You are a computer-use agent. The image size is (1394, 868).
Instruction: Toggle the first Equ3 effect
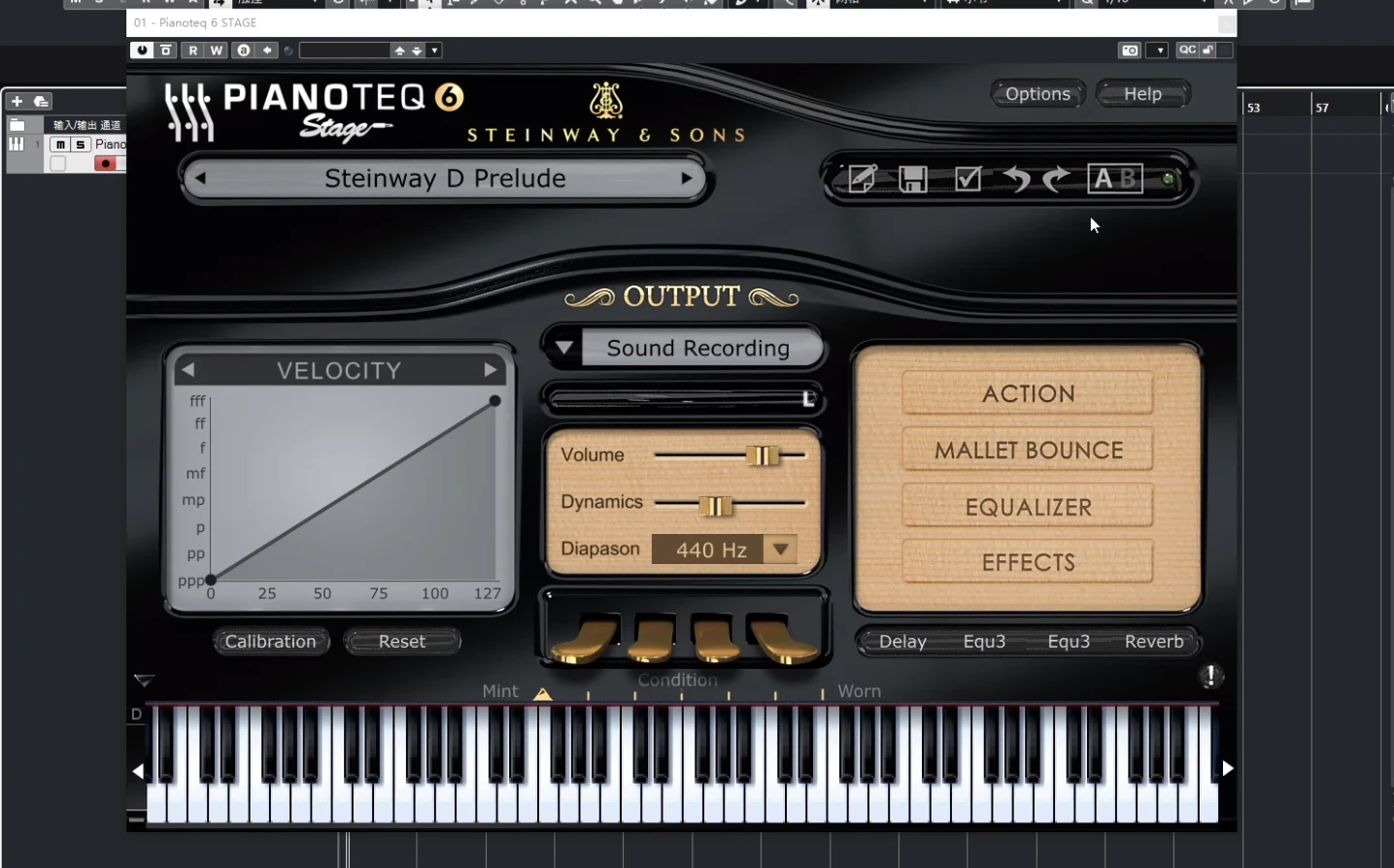pos(984,641)
